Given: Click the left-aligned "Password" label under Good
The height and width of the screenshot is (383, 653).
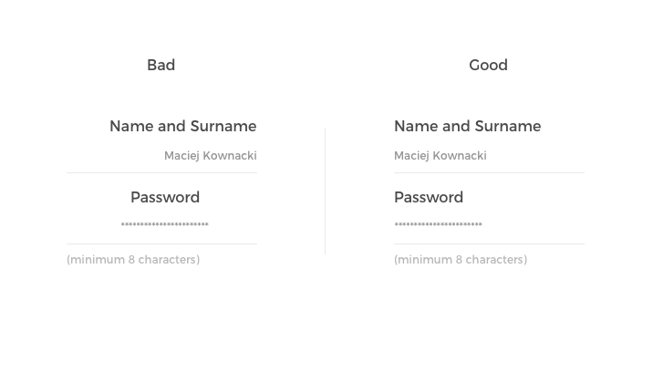Looking at the screenshot, I should (429, 197).
